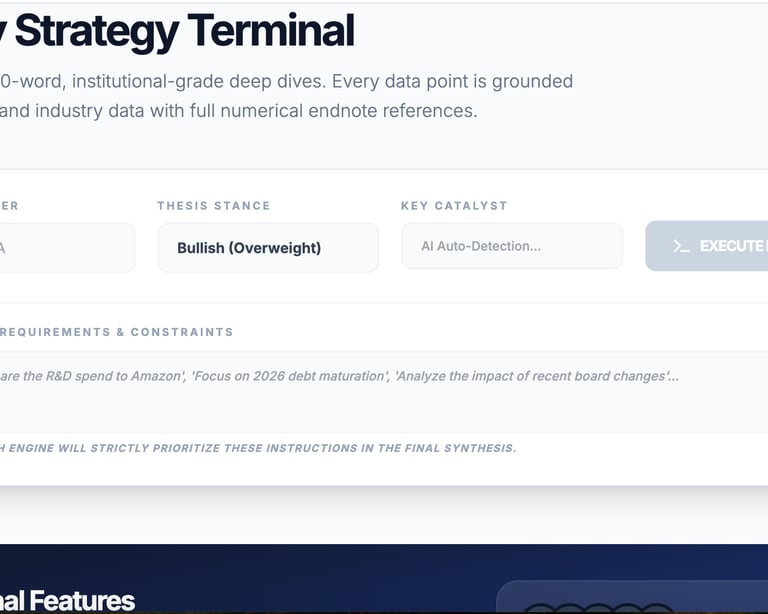Click the Strategy Terminal page heading
The image size is (768, 614).
click(178, 30)
